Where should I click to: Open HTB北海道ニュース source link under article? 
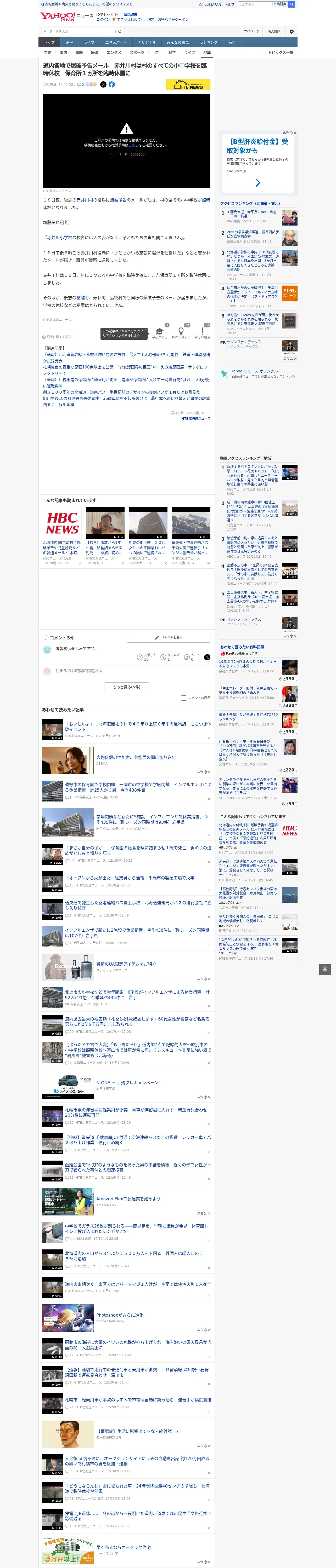196,418
